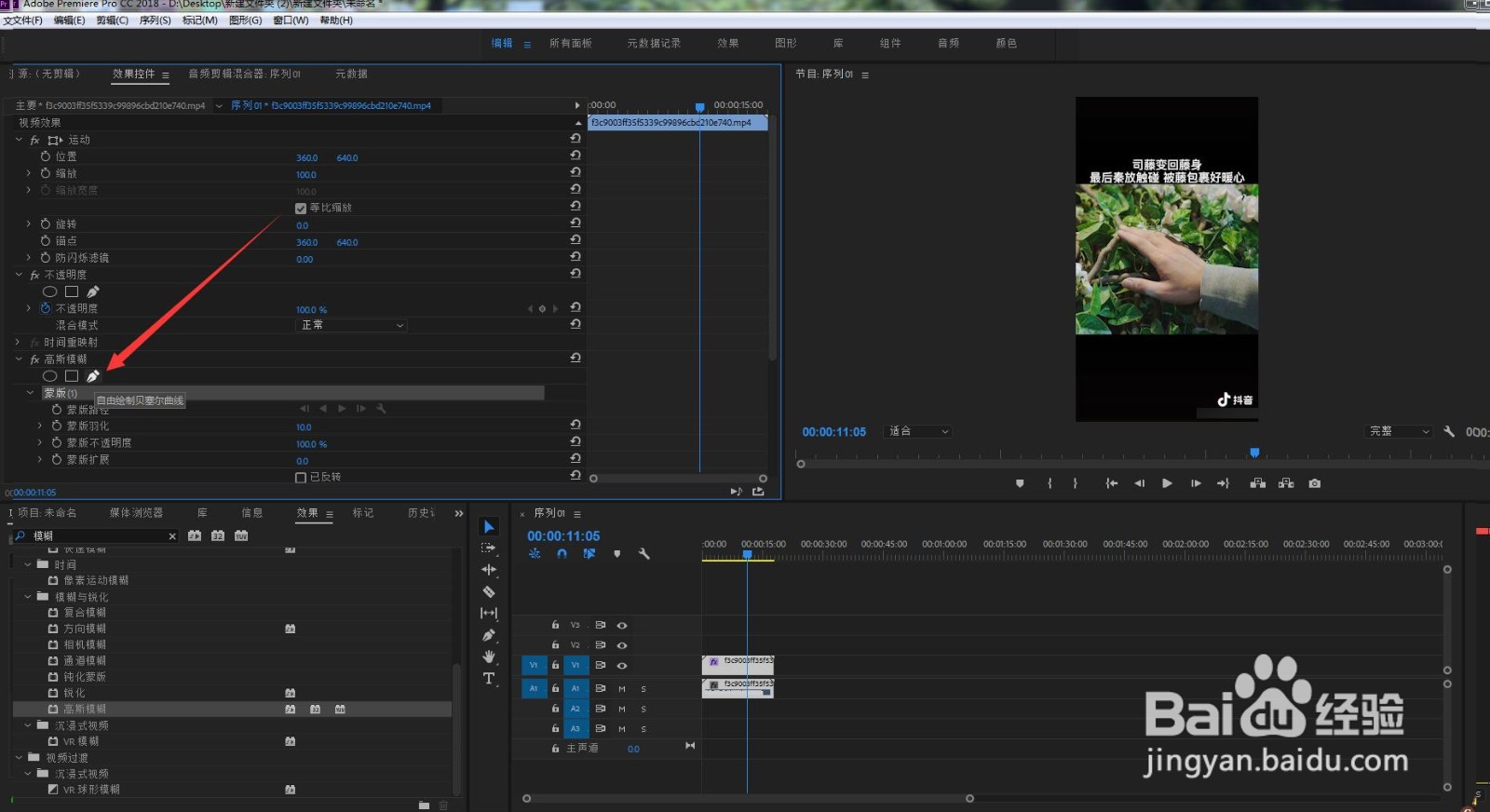Click the free-draw bezier pen mask under 高斯模糊
Image resolution: width=1490 pixels, height=812 pixels.
coord(93,376)
